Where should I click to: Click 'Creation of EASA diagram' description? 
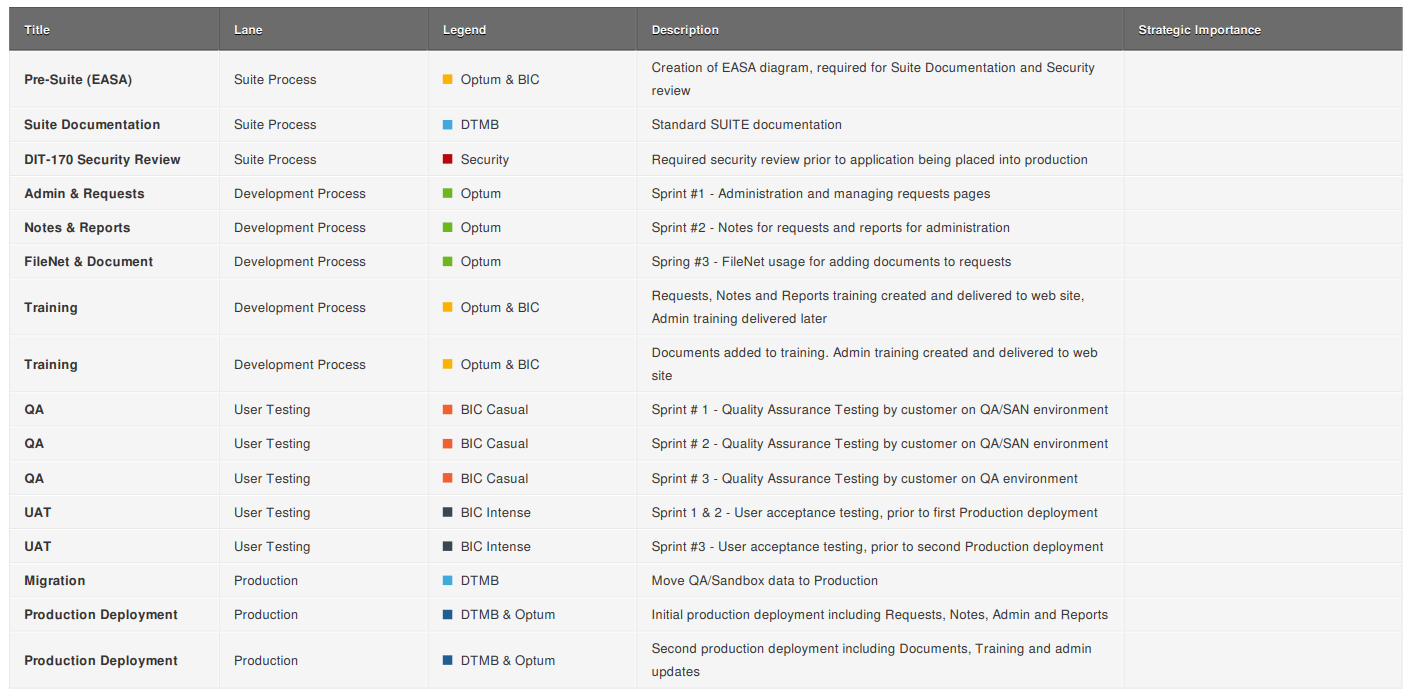pos(873,79)
